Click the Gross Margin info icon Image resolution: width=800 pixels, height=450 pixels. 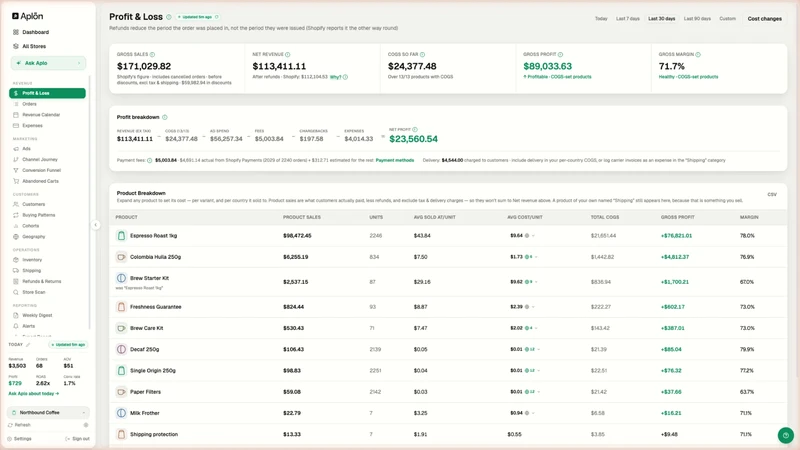698,55
